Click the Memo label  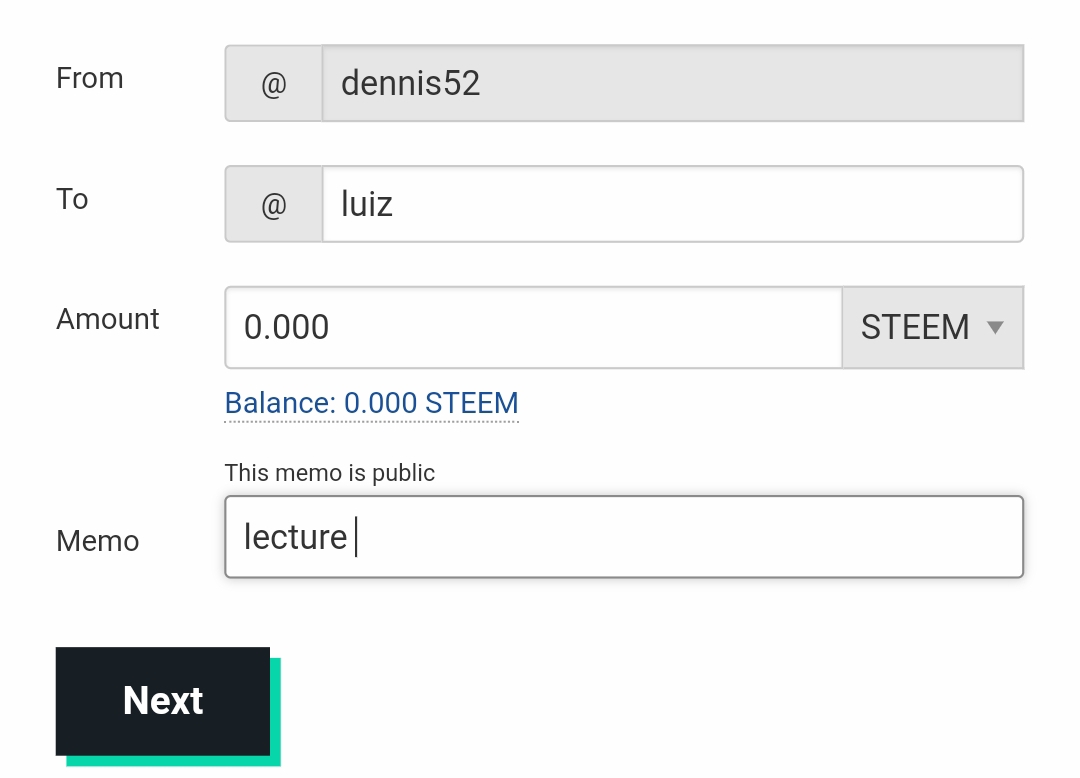[98, 542]
